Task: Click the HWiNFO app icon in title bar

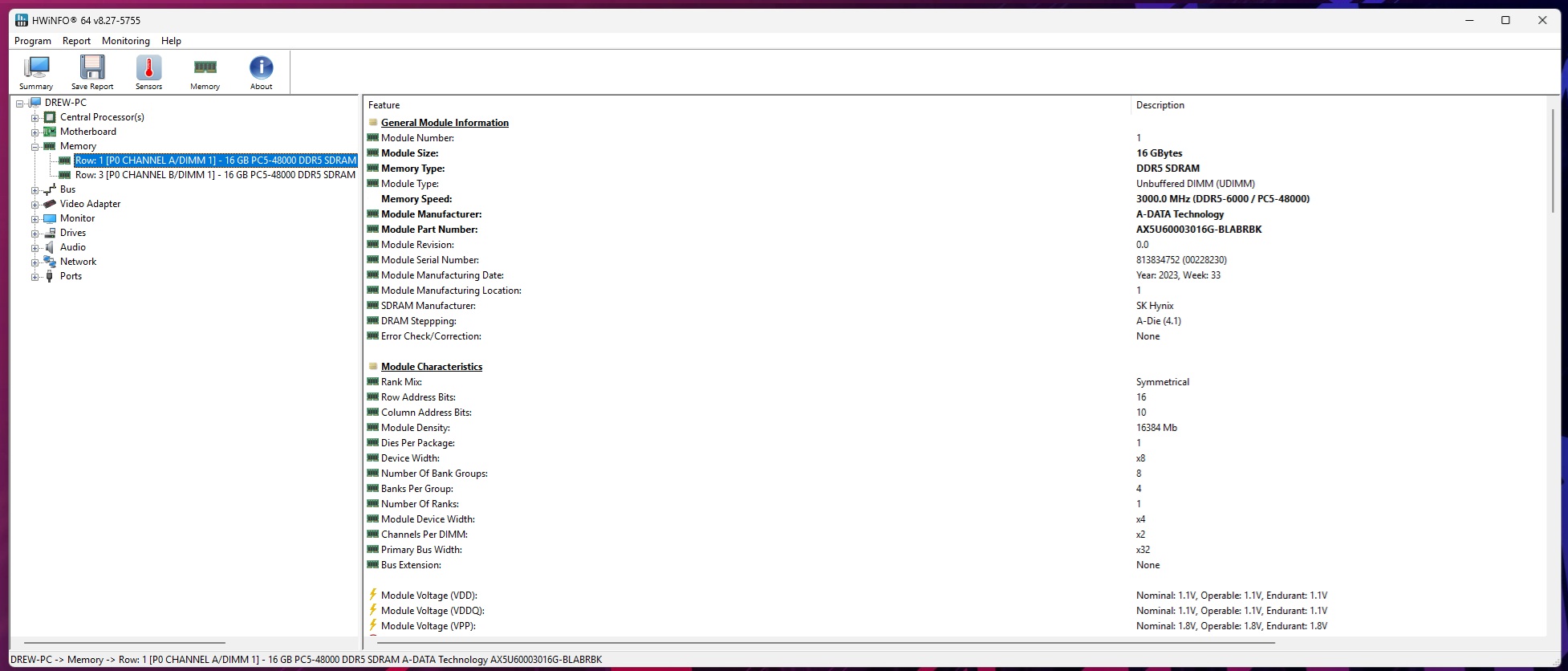Action: [x=21, y=20]
